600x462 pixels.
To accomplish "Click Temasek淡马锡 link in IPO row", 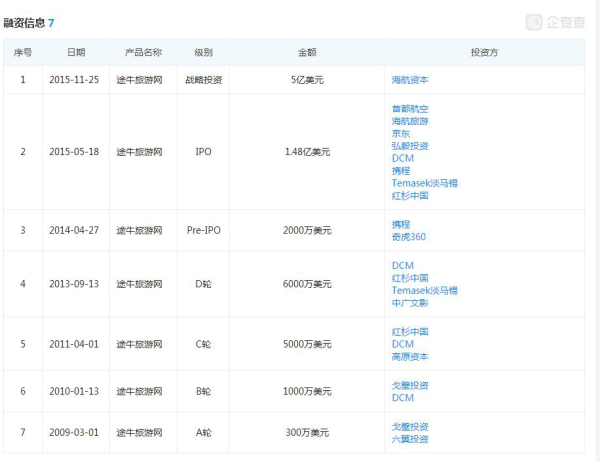I will 424,183.
